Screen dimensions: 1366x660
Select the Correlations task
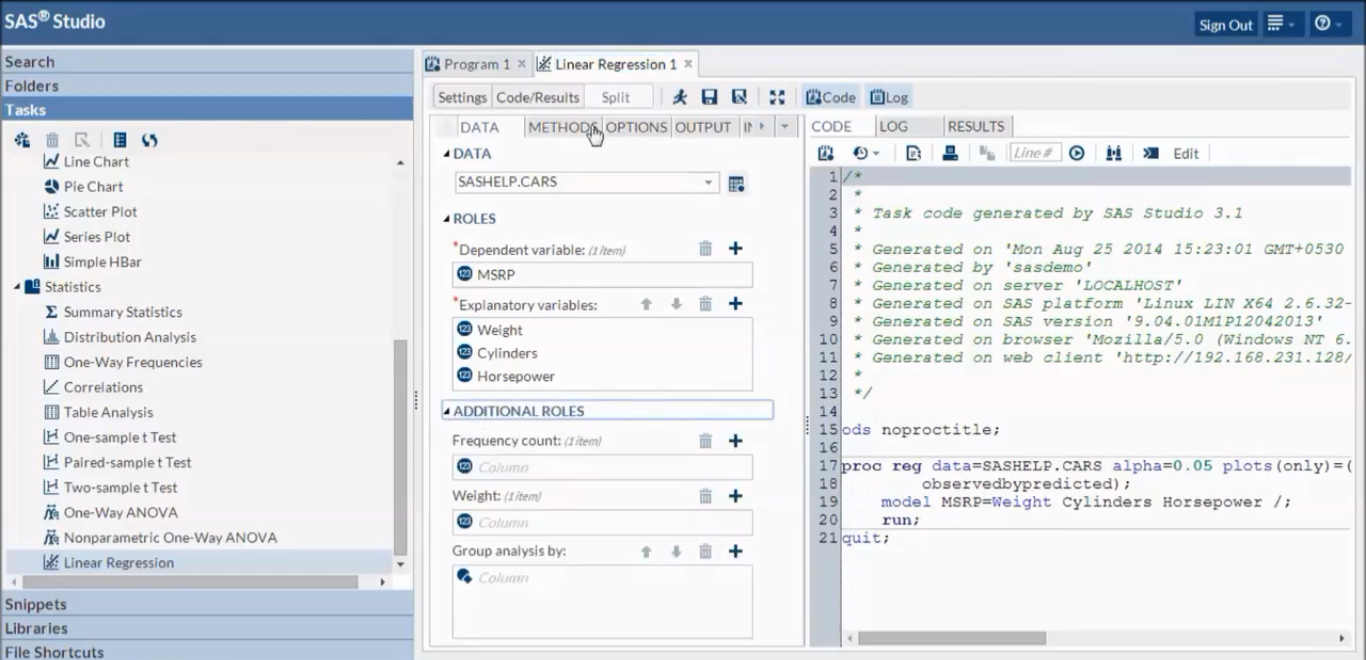pos(103,387)
